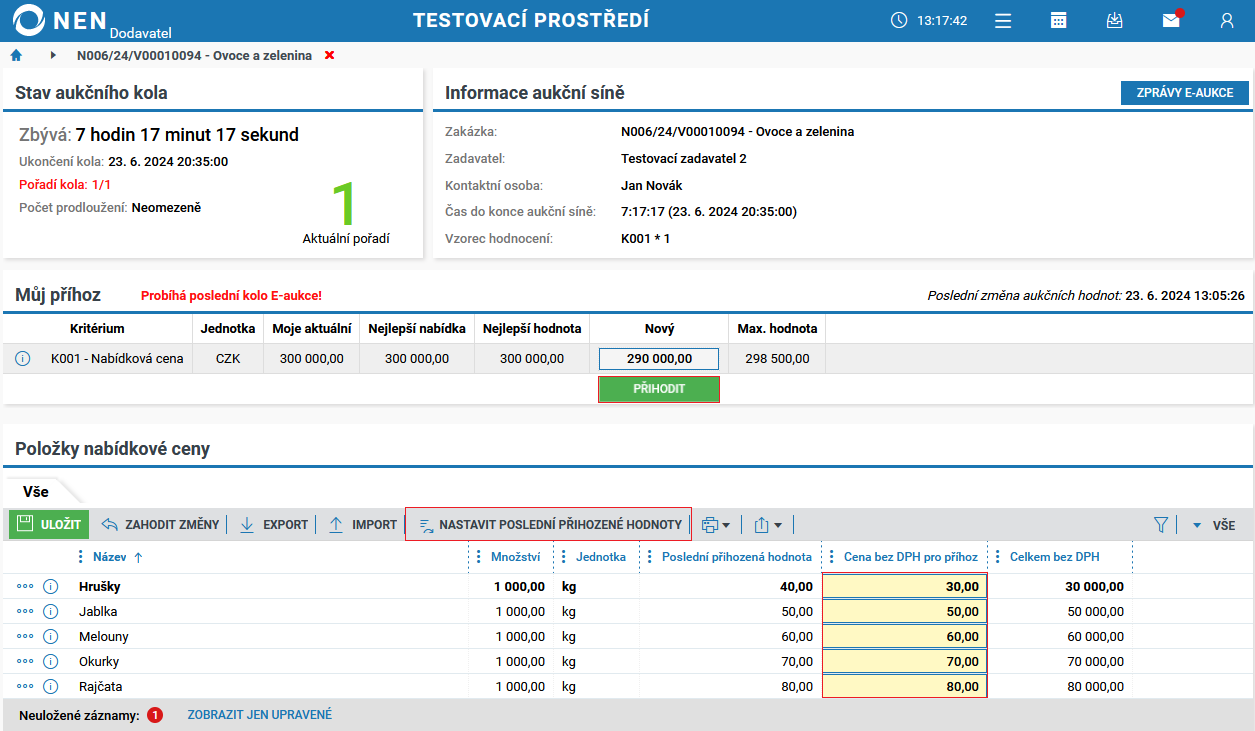
Task: Edit Rajčata price field 80,00
Action: (x=905, y=686)
